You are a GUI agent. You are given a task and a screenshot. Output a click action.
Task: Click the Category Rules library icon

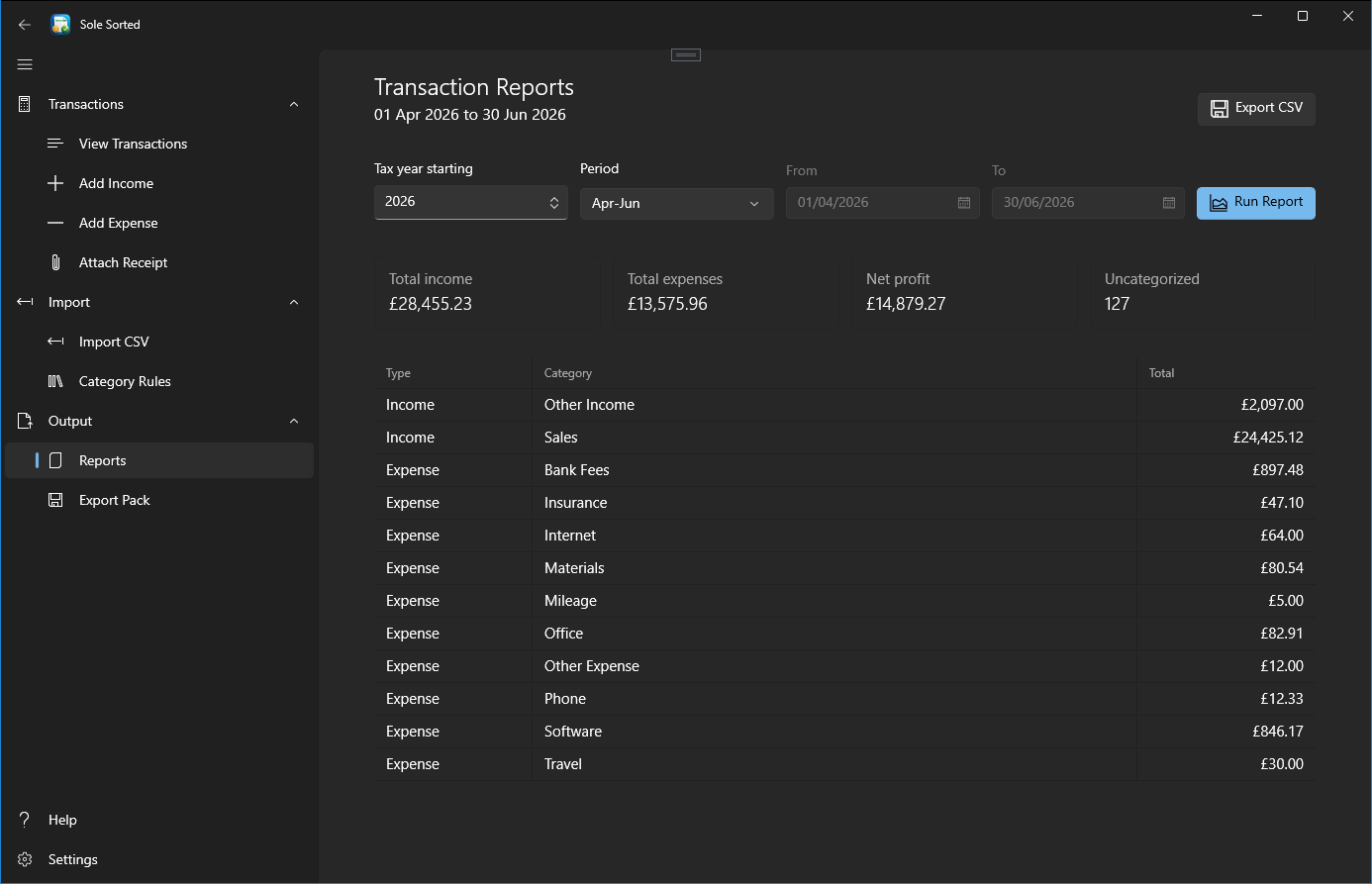(x=55, y=381)
